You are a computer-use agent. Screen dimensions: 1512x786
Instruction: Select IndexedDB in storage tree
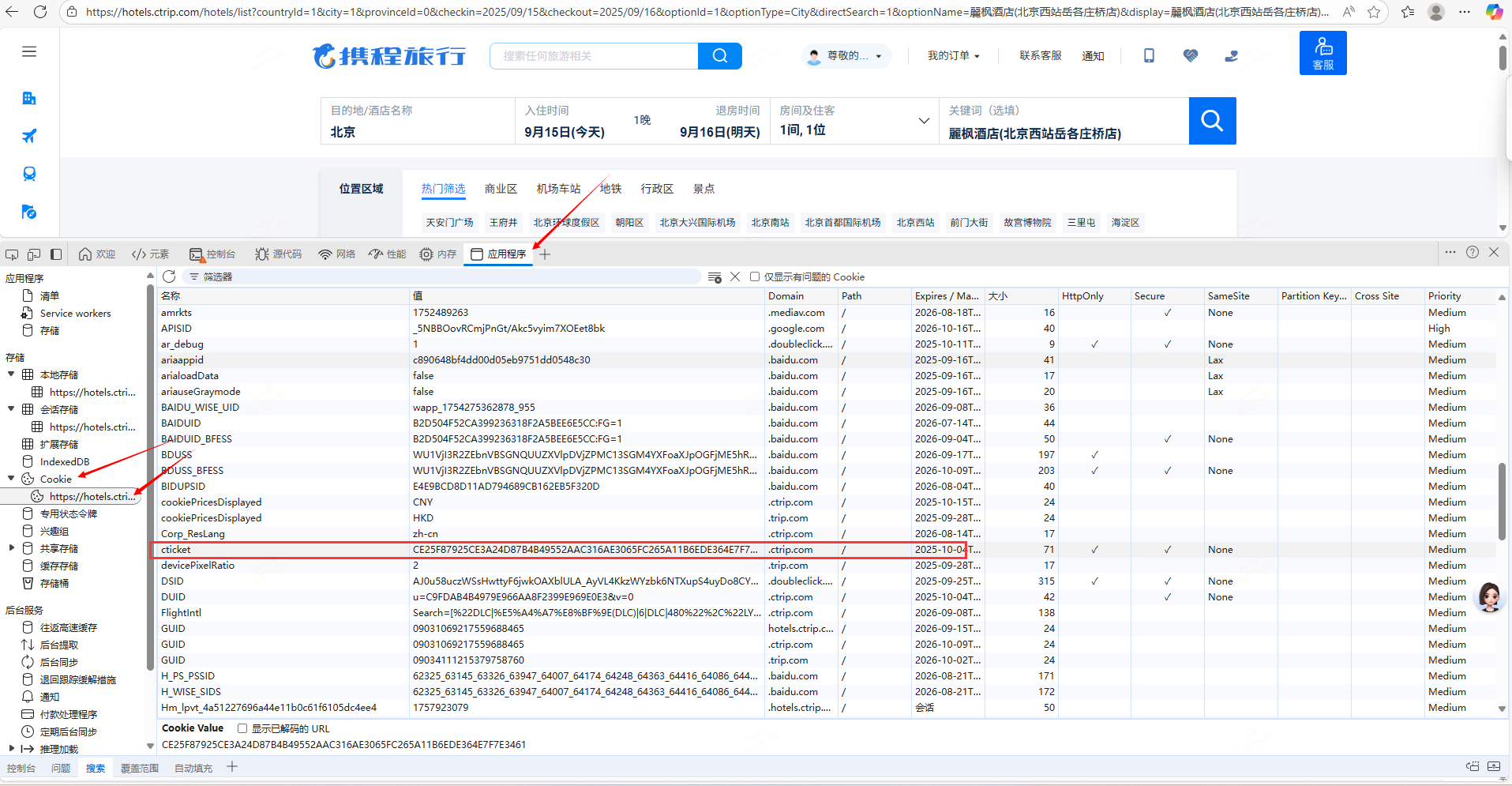pyautogui.click(x=64, y=461)
